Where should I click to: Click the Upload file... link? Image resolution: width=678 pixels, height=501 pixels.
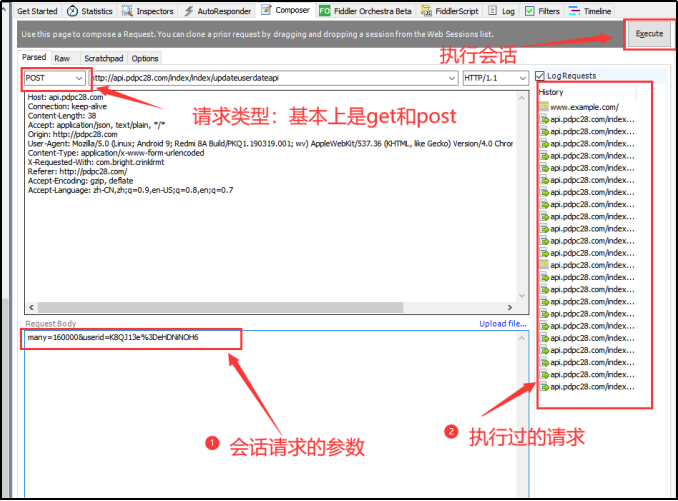[502, 324]
